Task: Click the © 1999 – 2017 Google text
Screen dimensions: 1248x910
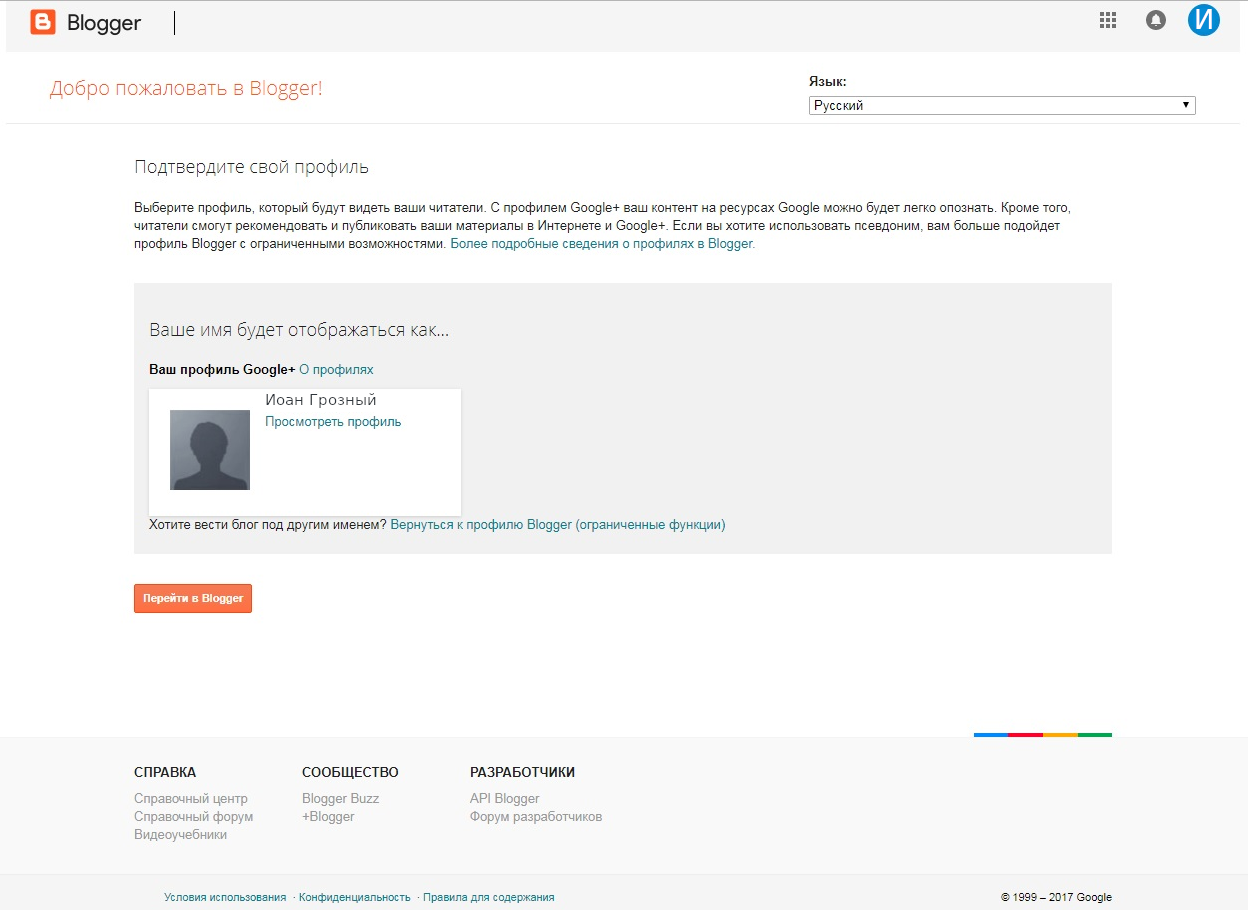Action: click(x=1056, y=898)
